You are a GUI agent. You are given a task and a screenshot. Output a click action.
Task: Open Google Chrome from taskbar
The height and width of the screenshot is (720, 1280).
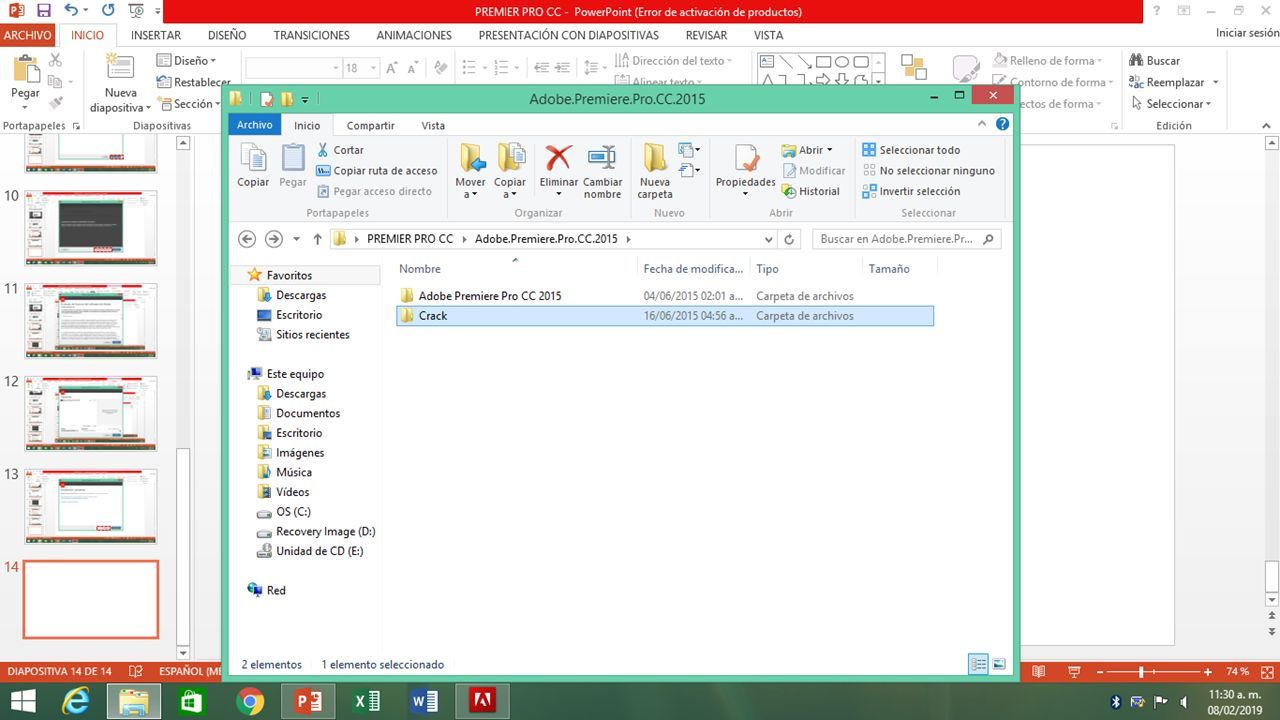click(x=250, y=701)
